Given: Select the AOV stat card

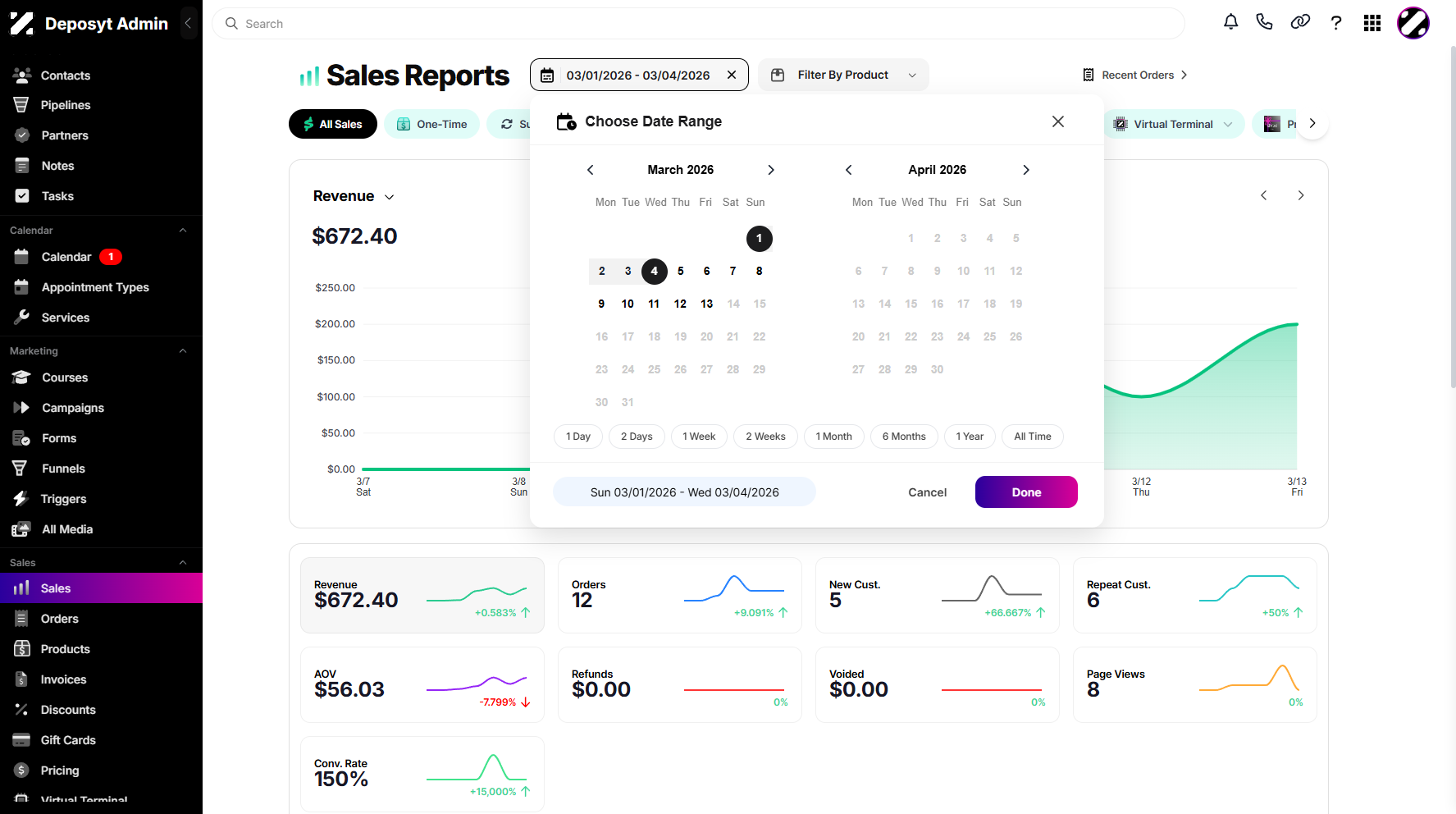Looking at the screenshot, I should tap(422, 685).
